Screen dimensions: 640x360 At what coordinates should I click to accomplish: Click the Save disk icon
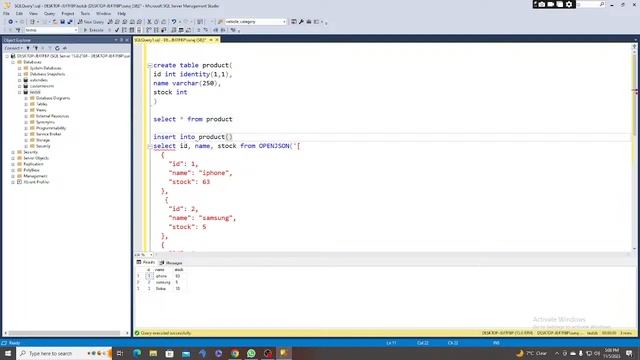(62, 22)
